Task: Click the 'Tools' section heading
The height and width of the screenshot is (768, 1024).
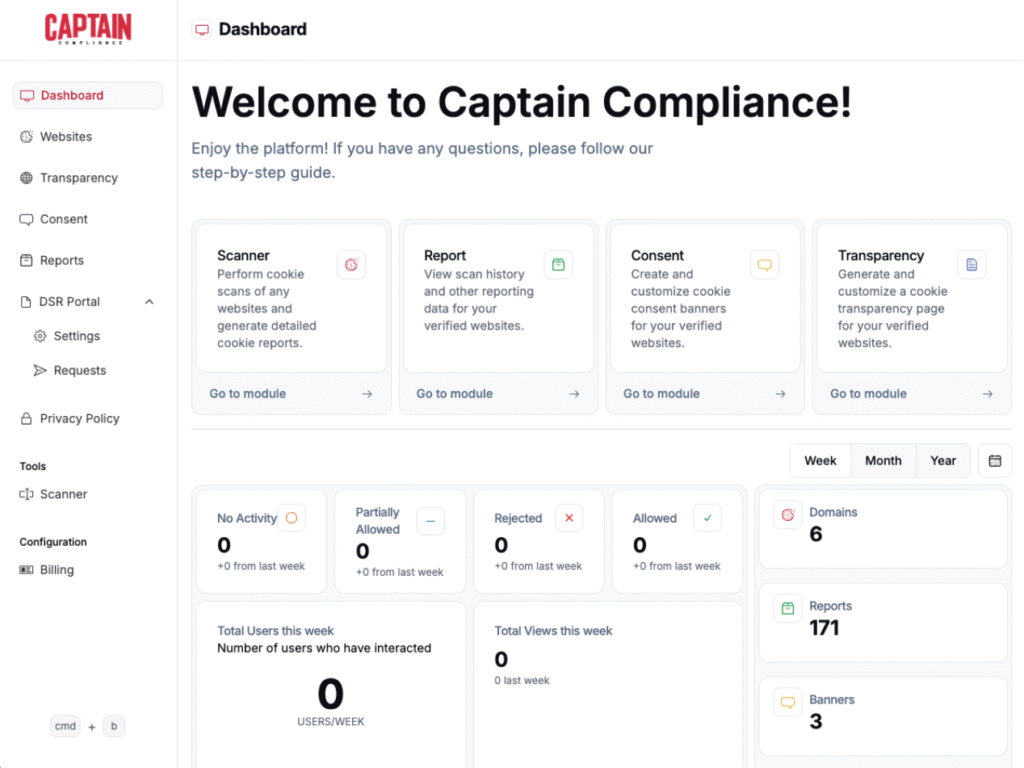Action: coord(33,466)
